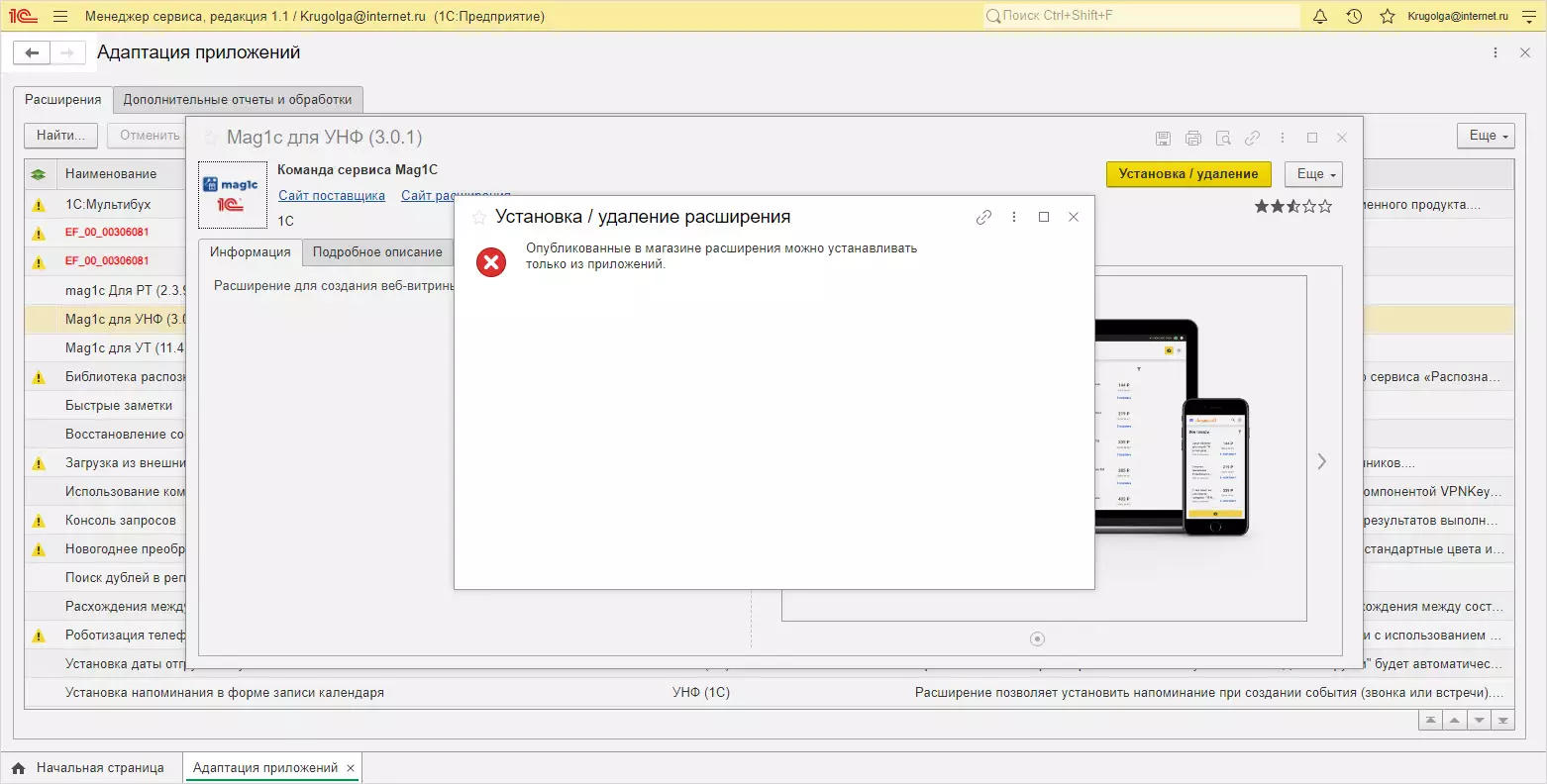The image size is (1547, 784).
Task: Click the global search field
Action: click(1141, 16)
